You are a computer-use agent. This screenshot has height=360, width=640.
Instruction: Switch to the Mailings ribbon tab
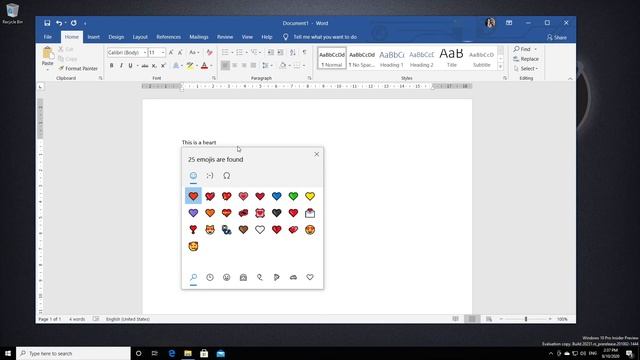coord(199,37)
